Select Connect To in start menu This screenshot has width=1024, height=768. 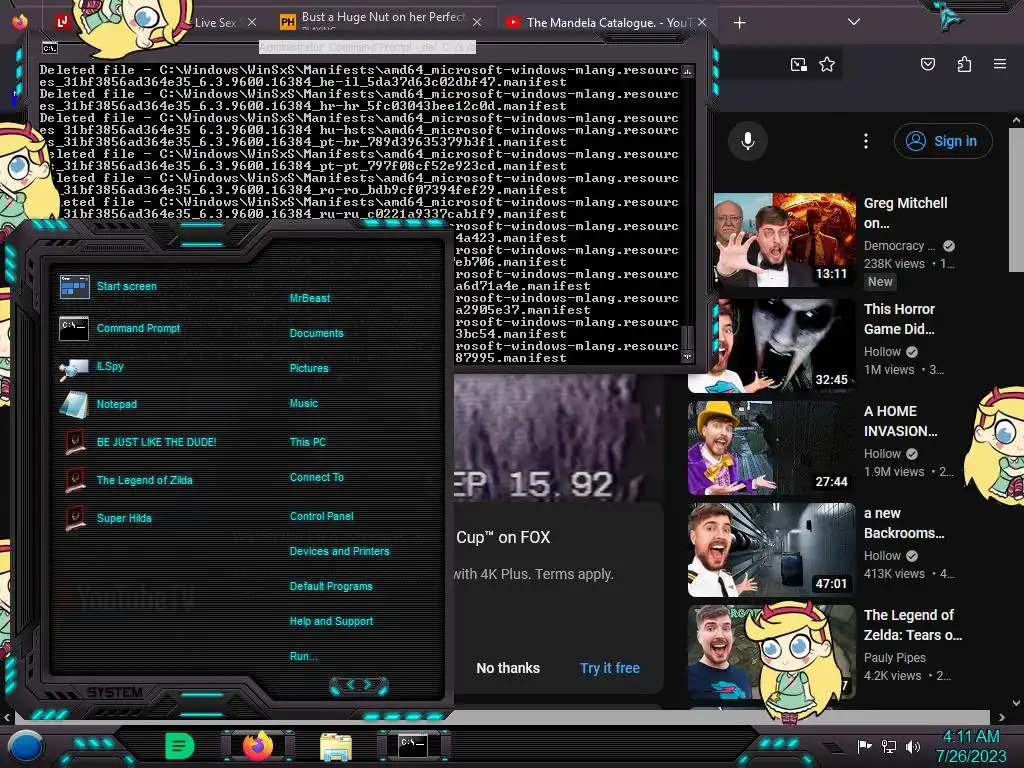point(317,477)
